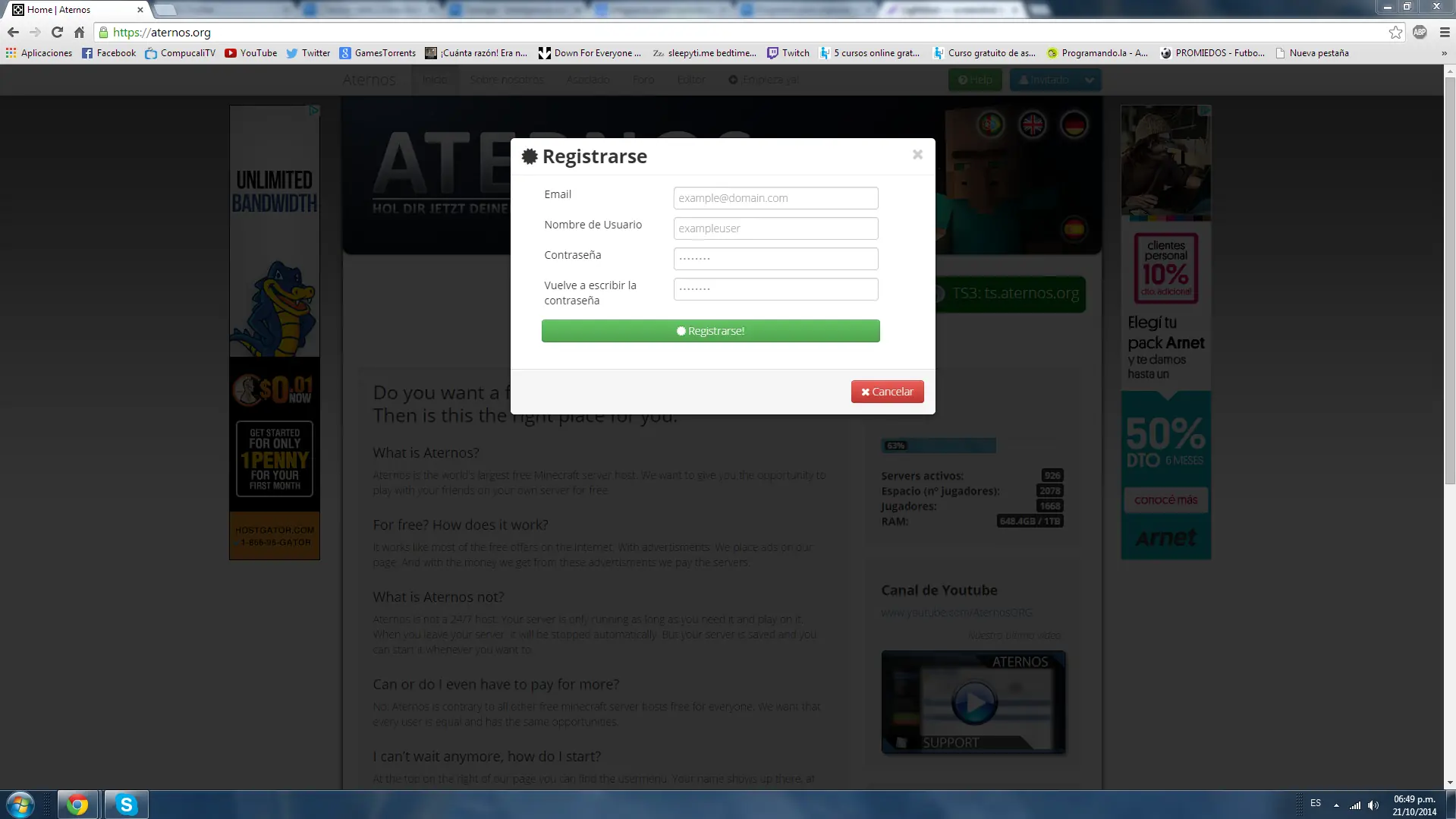Screen dimensions: 1456x819
Task: Open the Foro navigation item
Action: 643,80
